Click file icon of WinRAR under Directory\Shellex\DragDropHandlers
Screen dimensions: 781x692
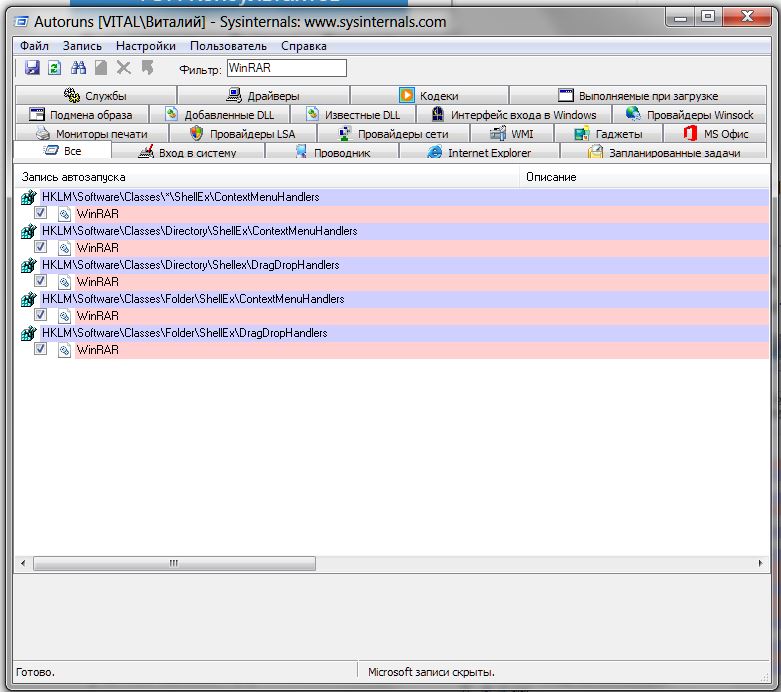(x=64, y=282)
